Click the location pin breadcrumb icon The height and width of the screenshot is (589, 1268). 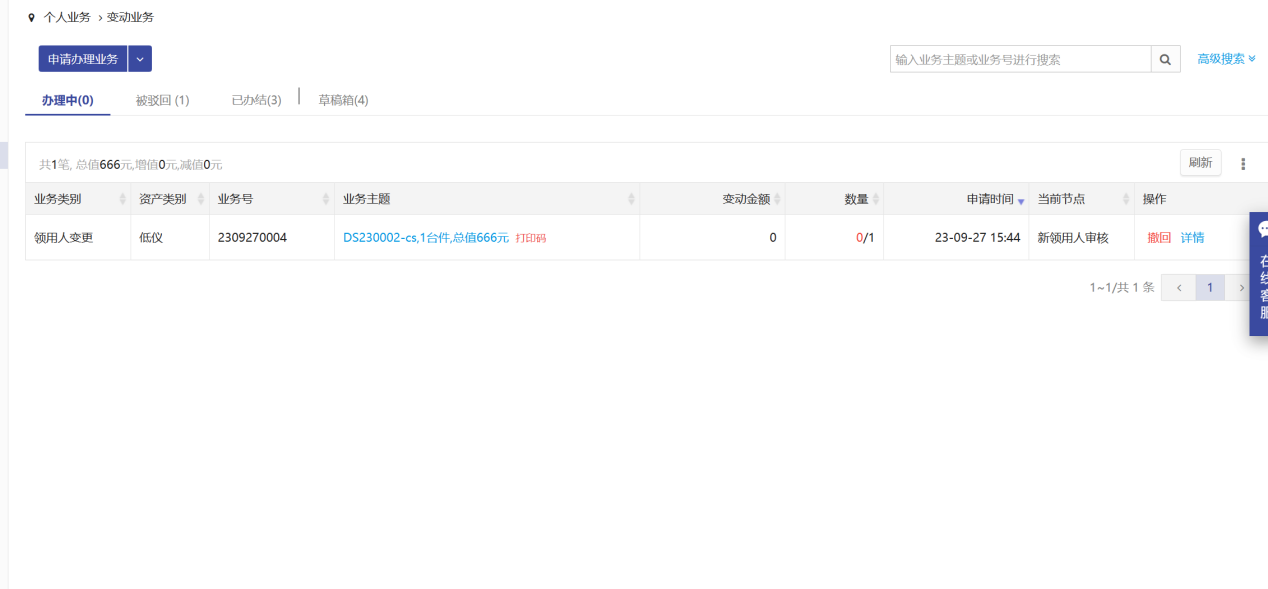pyautogui.click(x=31, y=17)
